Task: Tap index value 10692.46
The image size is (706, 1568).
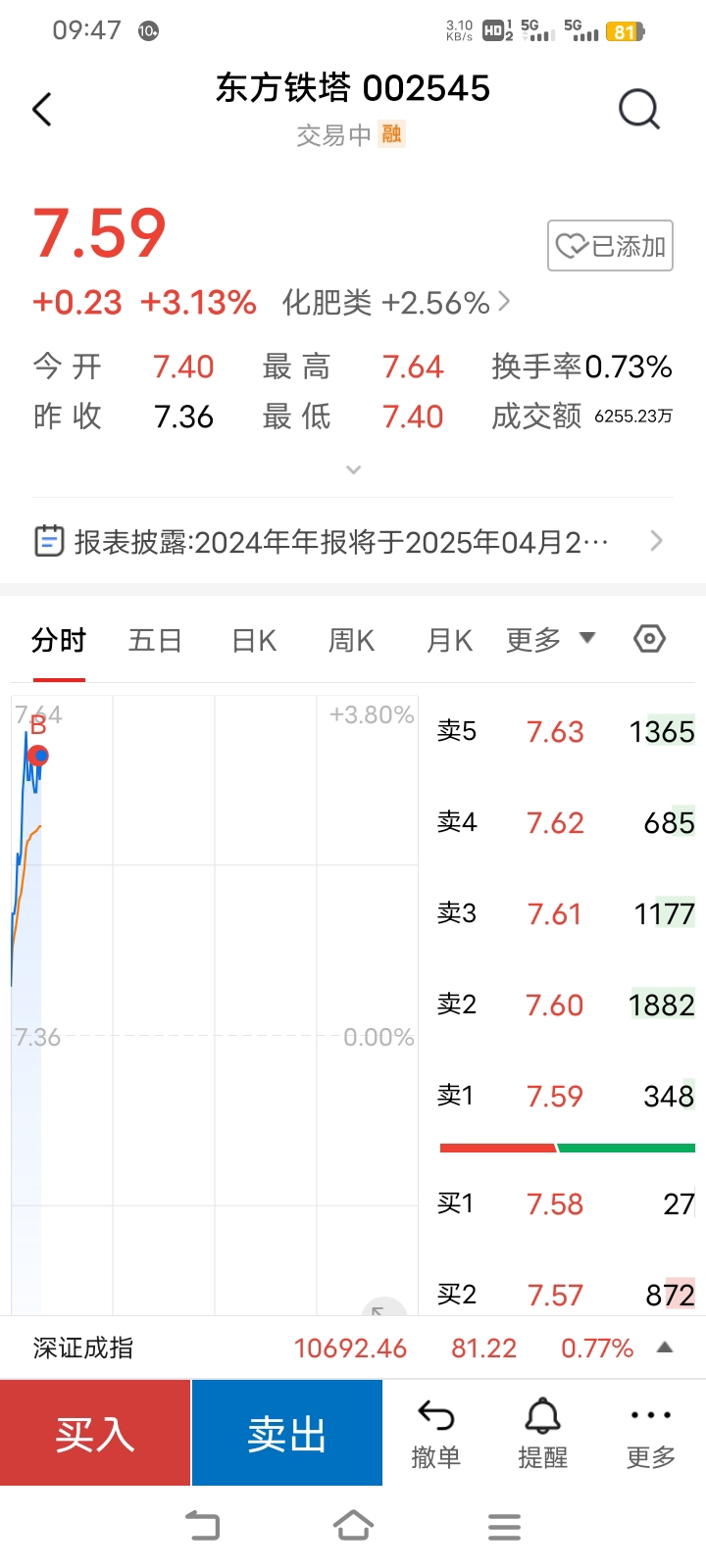Action: click(x=350, y=1348)
